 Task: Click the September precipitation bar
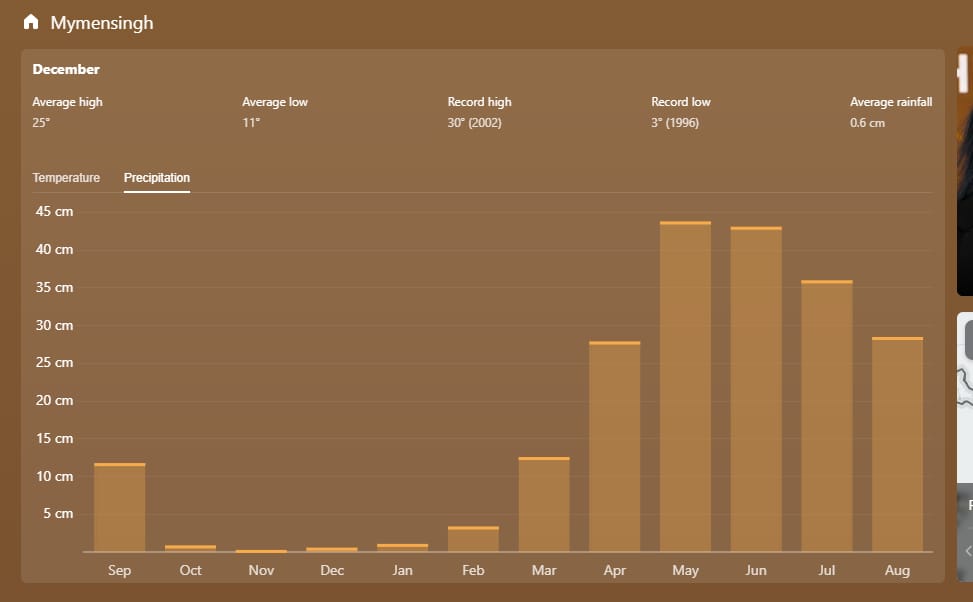[x=119, y=507]
